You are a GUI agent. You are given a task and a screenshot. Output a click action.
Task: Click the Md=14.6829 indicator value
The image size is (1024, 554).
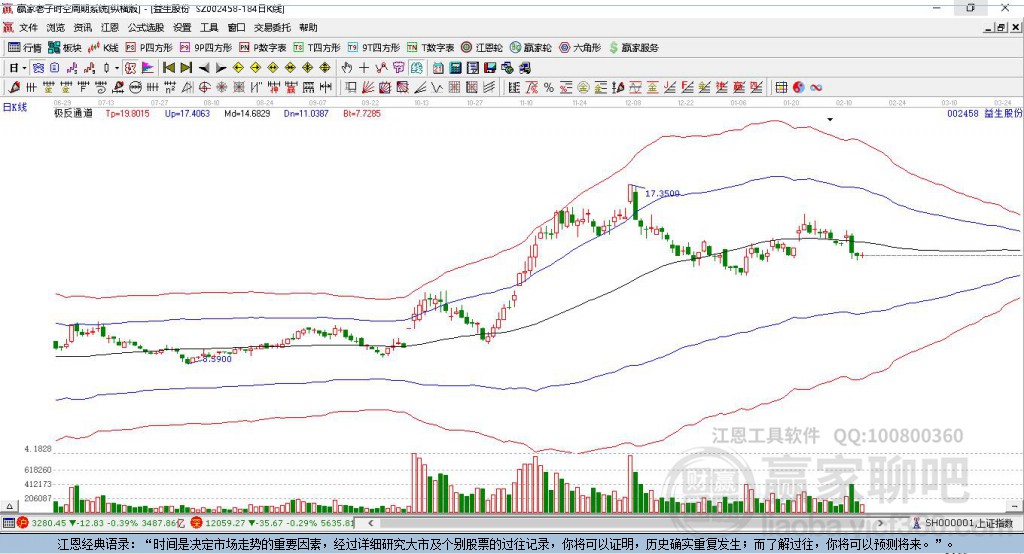point(247,113)
